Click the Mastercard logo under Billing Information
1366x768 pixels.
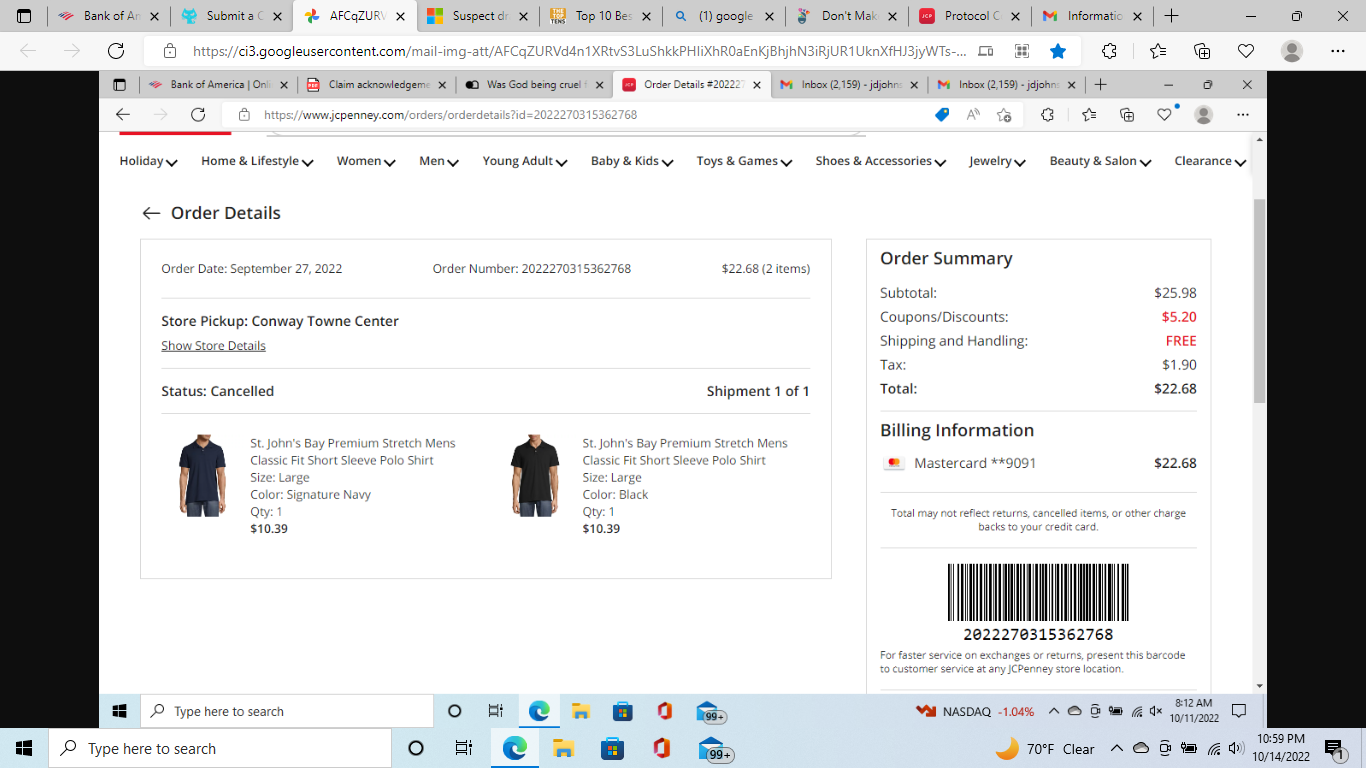click(x=895, y=462)
